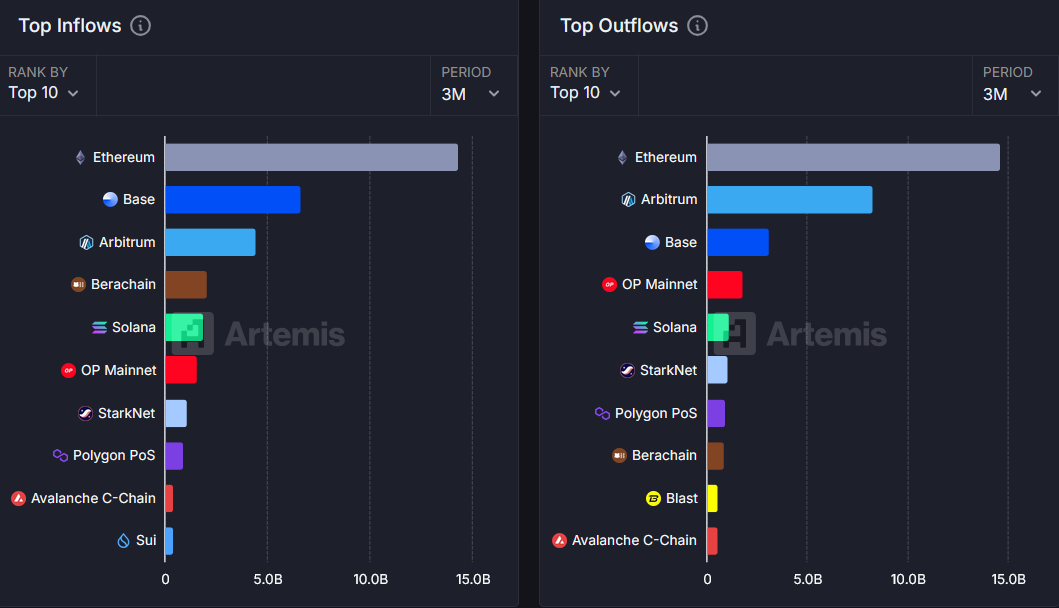Image resolution: width=1059 pixels, height=608 pixels.
Task: Click the Solana label in Top Outflows
Action: 675,328
